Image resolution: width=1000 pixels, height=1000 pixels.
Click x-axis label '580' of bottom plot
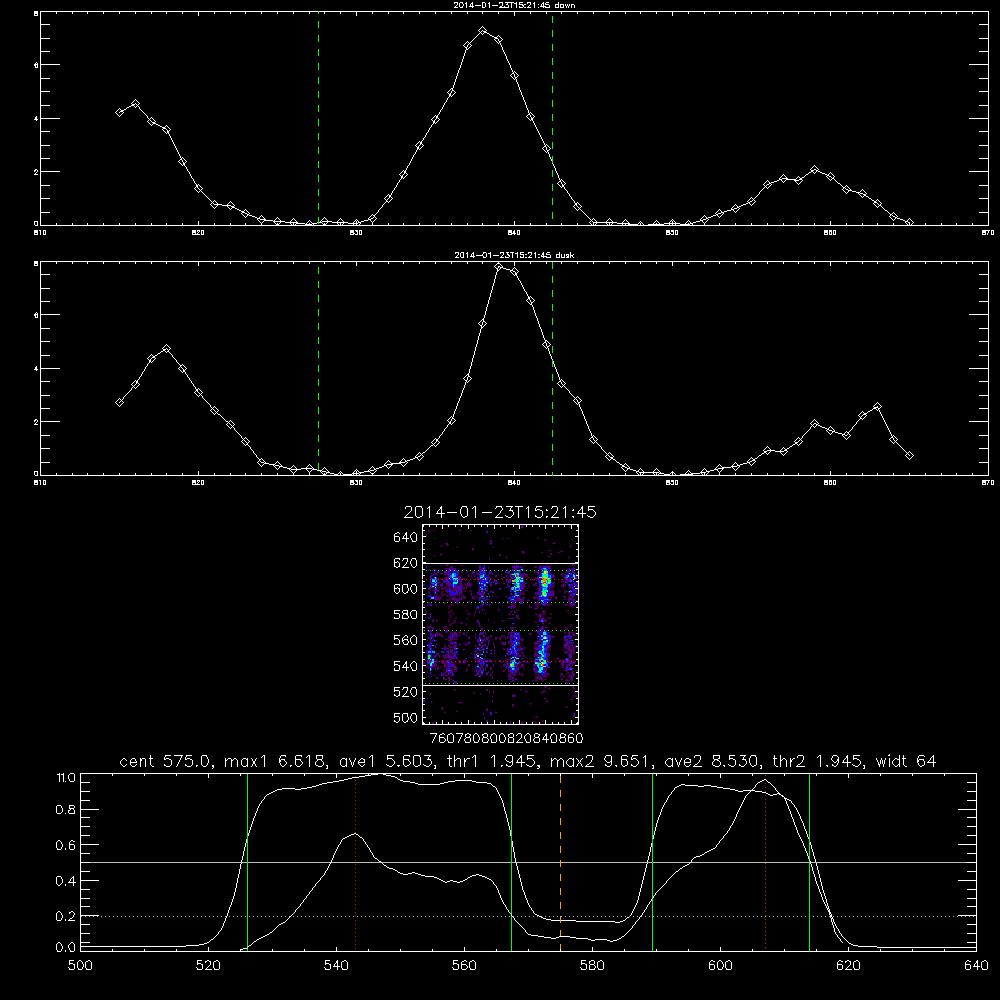pyautogui.click(x=592, y=966)
